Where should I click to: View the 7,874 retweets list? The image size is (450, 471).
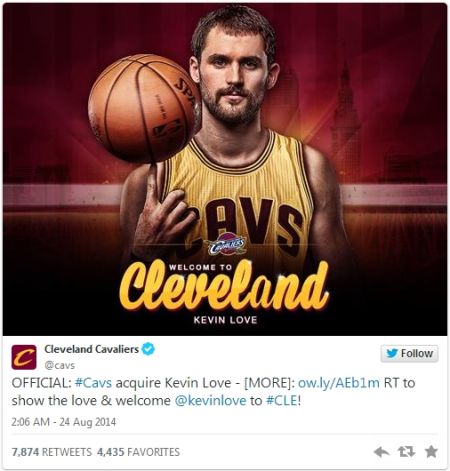(x=52, y=452)
